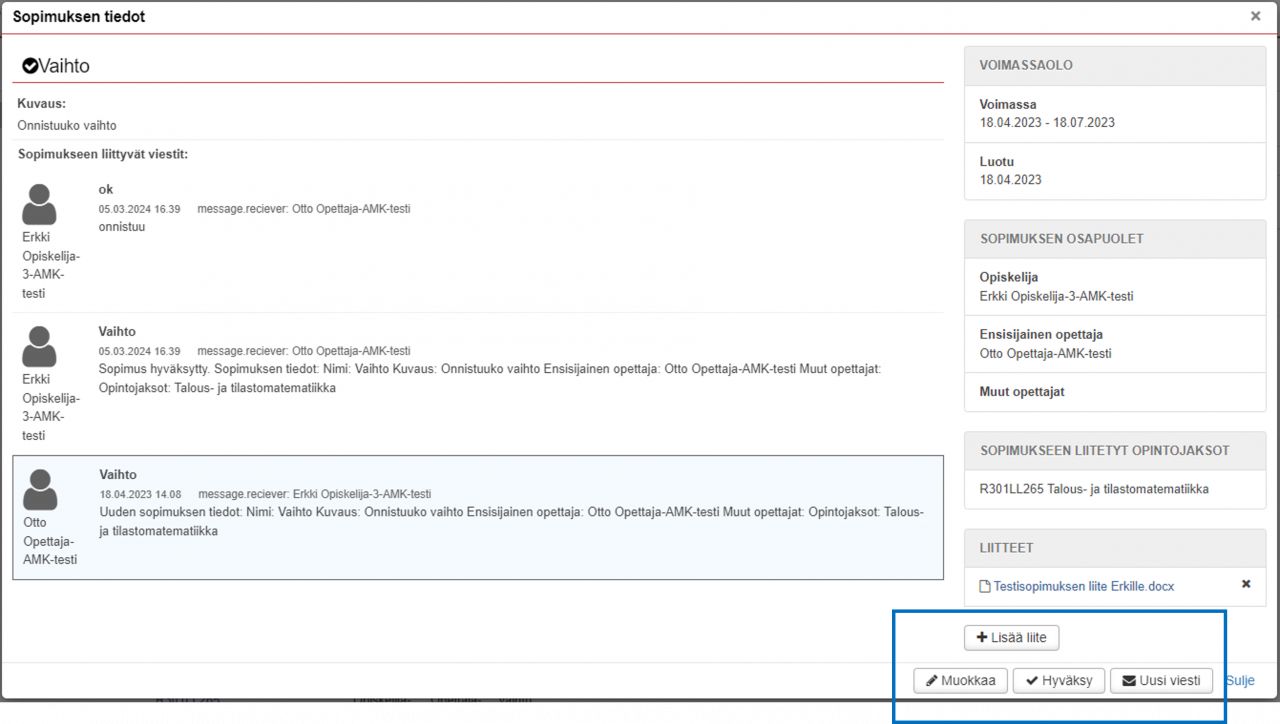This screenshot has height=724, width=1280.
Task: Open Testisopimuksen liite Erkille.docx attachment
Action: (x=1084, y=587)
